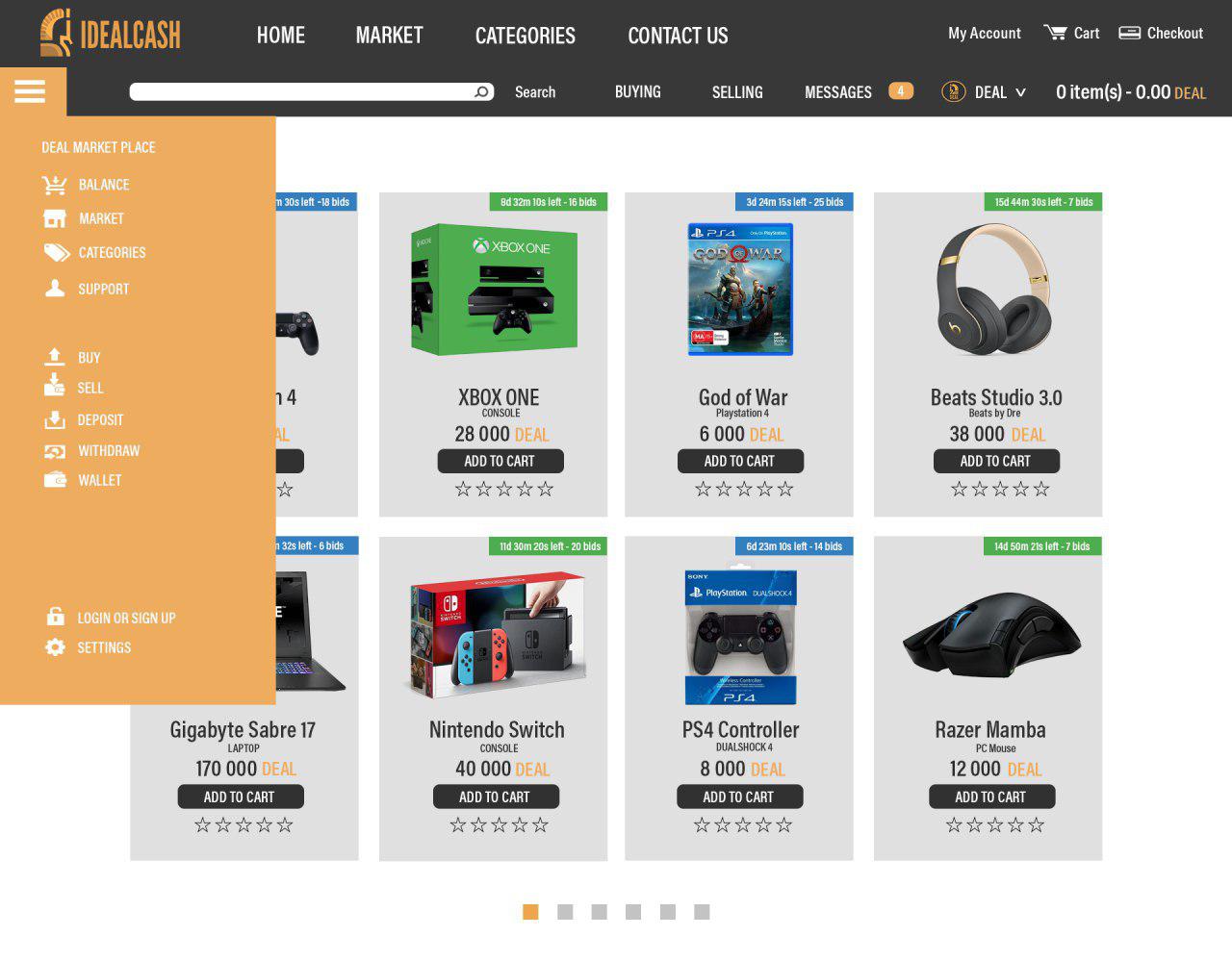Click the search input field

[302, 91]
